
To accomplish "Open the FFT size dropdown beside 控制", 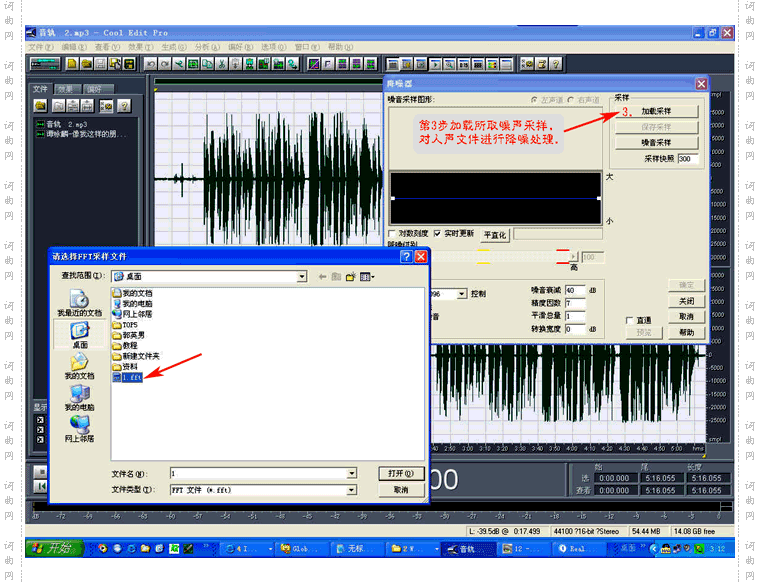I will pyautogui.click(x=461, y=294).
